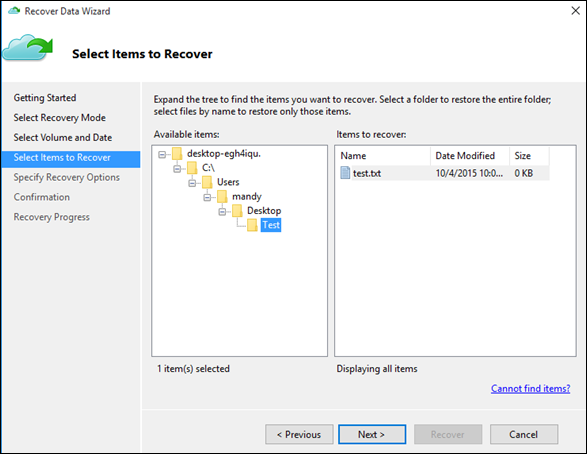Collapse the desktop-egh4iqu root node
The image size is (587, 454).
point(162,154)
